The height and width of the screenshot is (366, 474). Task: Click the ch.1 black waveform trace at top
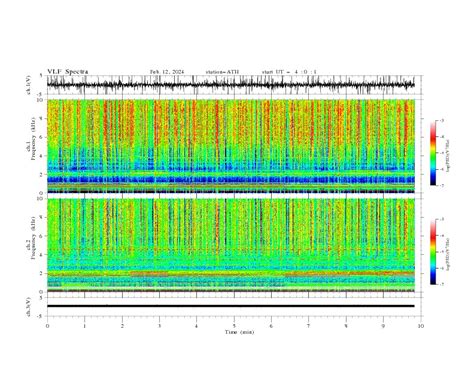click(231, 85)
